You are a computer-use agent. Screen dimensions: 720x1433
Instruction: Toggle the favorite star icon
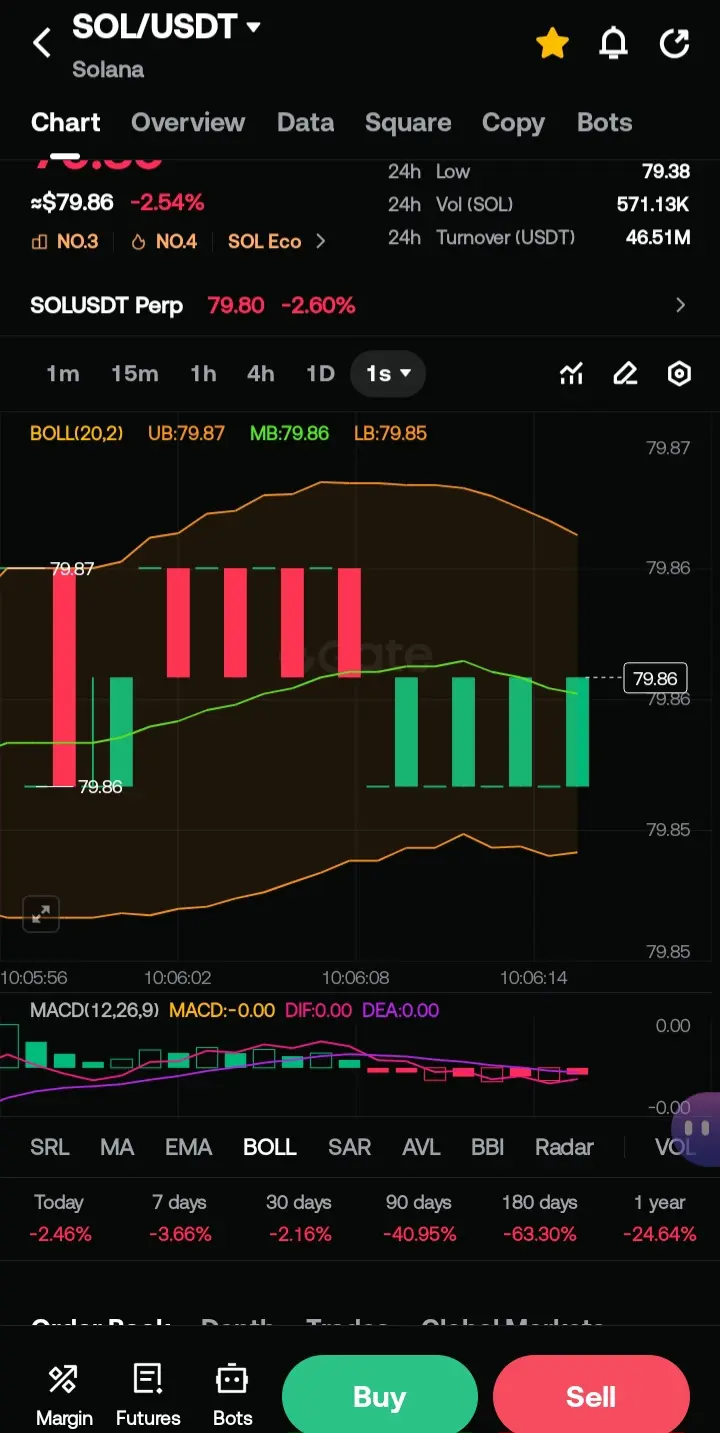[552, 43]
